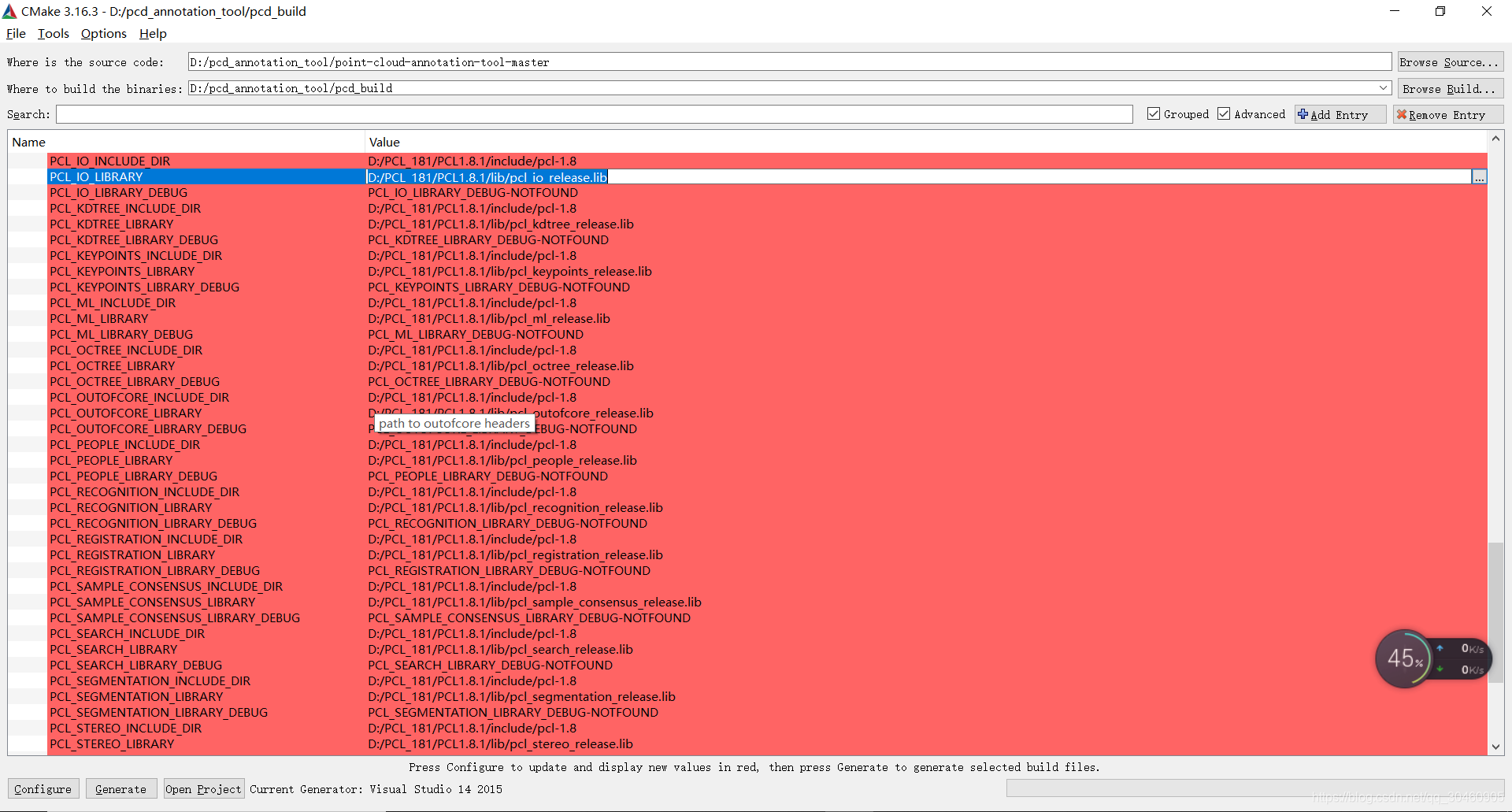Toggle the Grouped checkbox
Image resolution: width=1512 pixels, height=812 pixels.
click(1154, 114)
